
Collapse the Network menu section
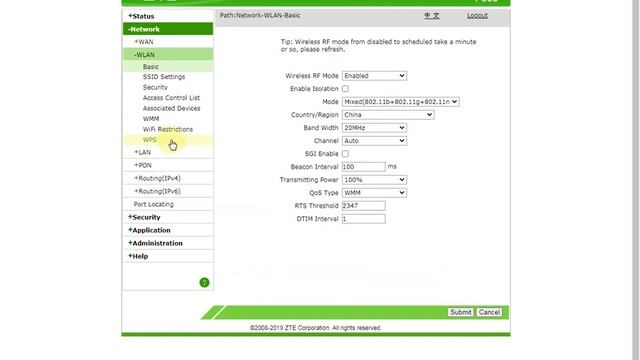[x=168, y=29]
